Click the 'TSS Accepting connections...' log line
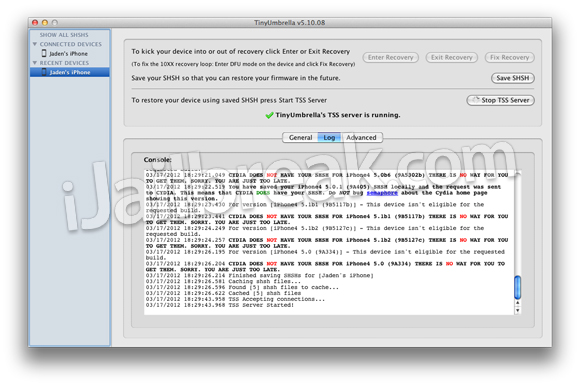The image size is (580, 386). coord(235,299)
